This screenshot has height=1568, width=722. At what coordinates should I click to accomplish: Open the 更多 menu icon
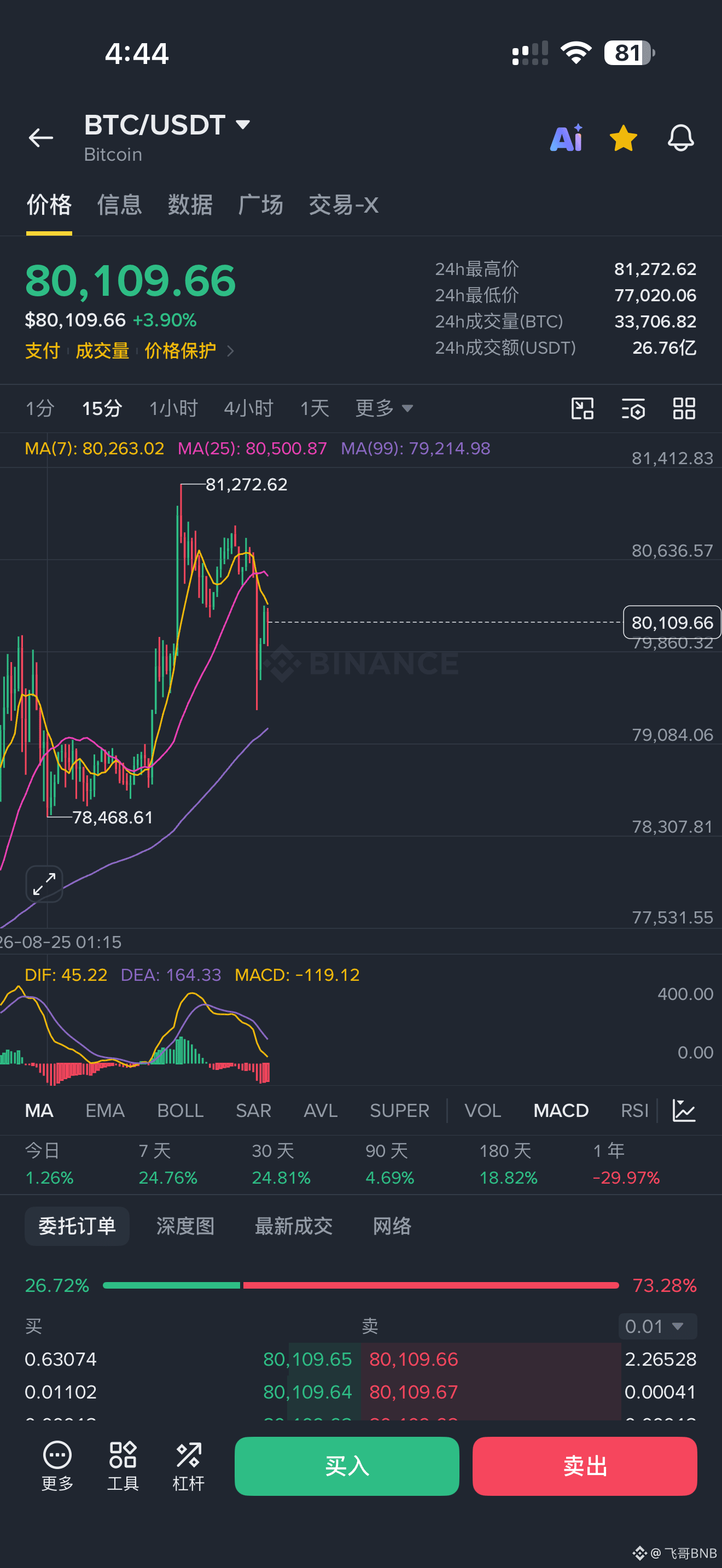tap(57, 1466)
